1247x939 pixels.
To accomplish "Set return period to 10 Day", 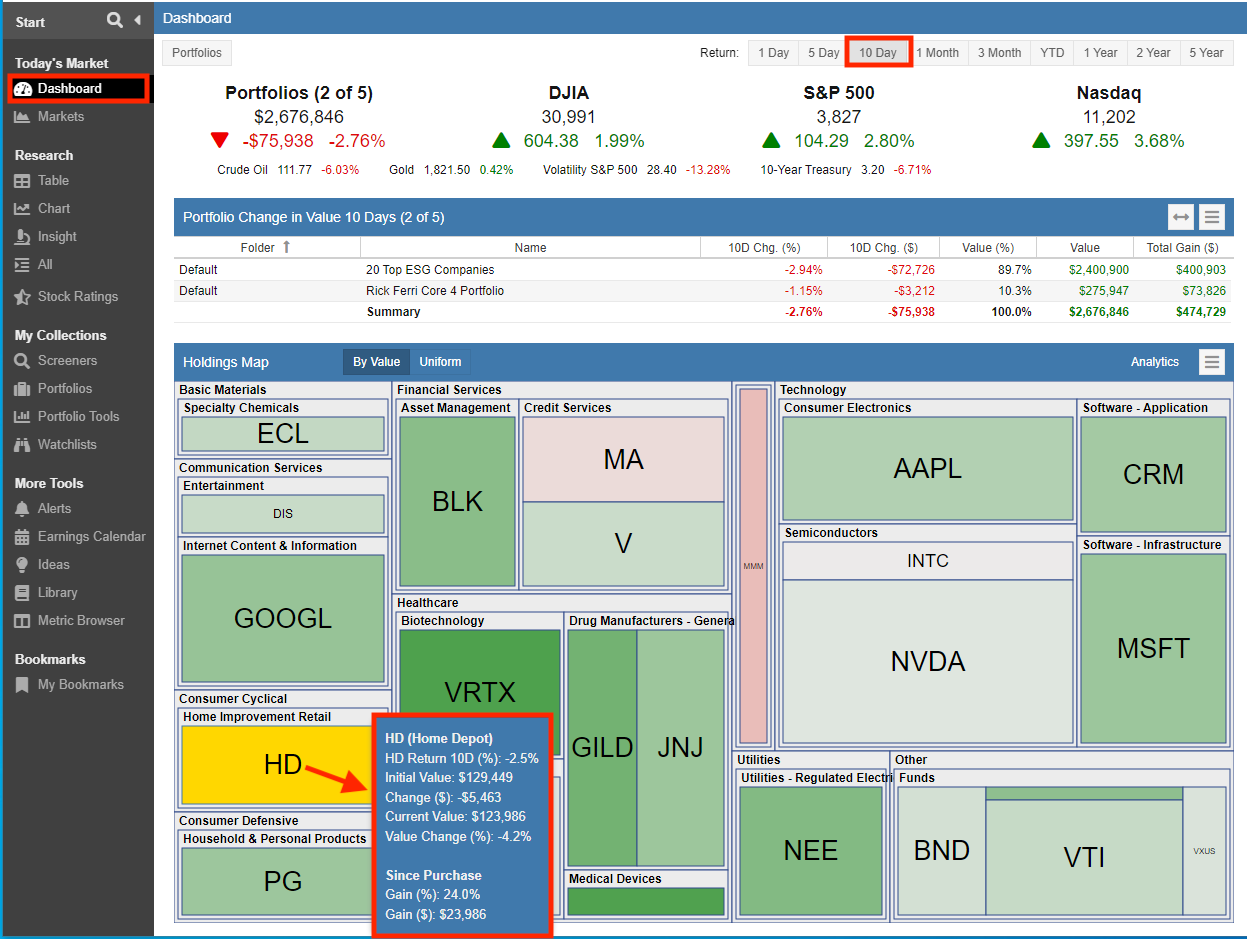I will pos(878,53).
